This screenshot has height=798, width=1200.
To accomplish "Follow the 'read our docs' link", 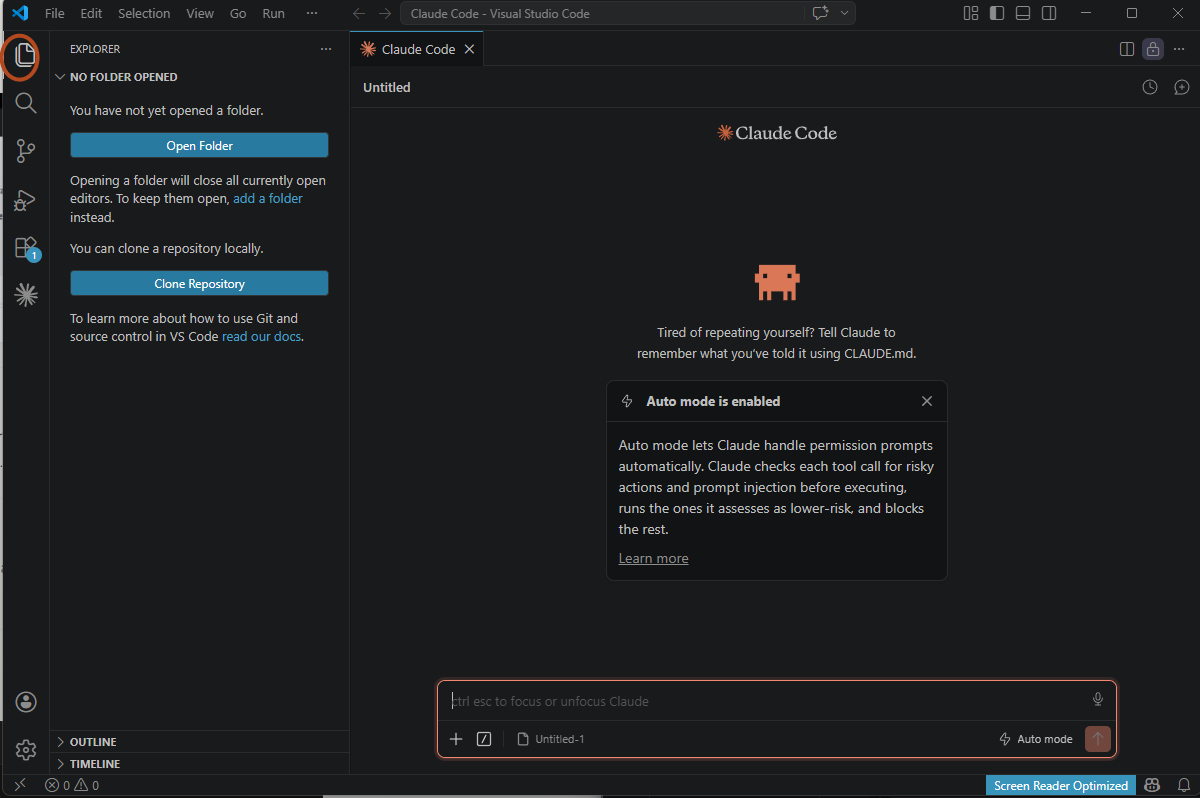I will (261, 337).
